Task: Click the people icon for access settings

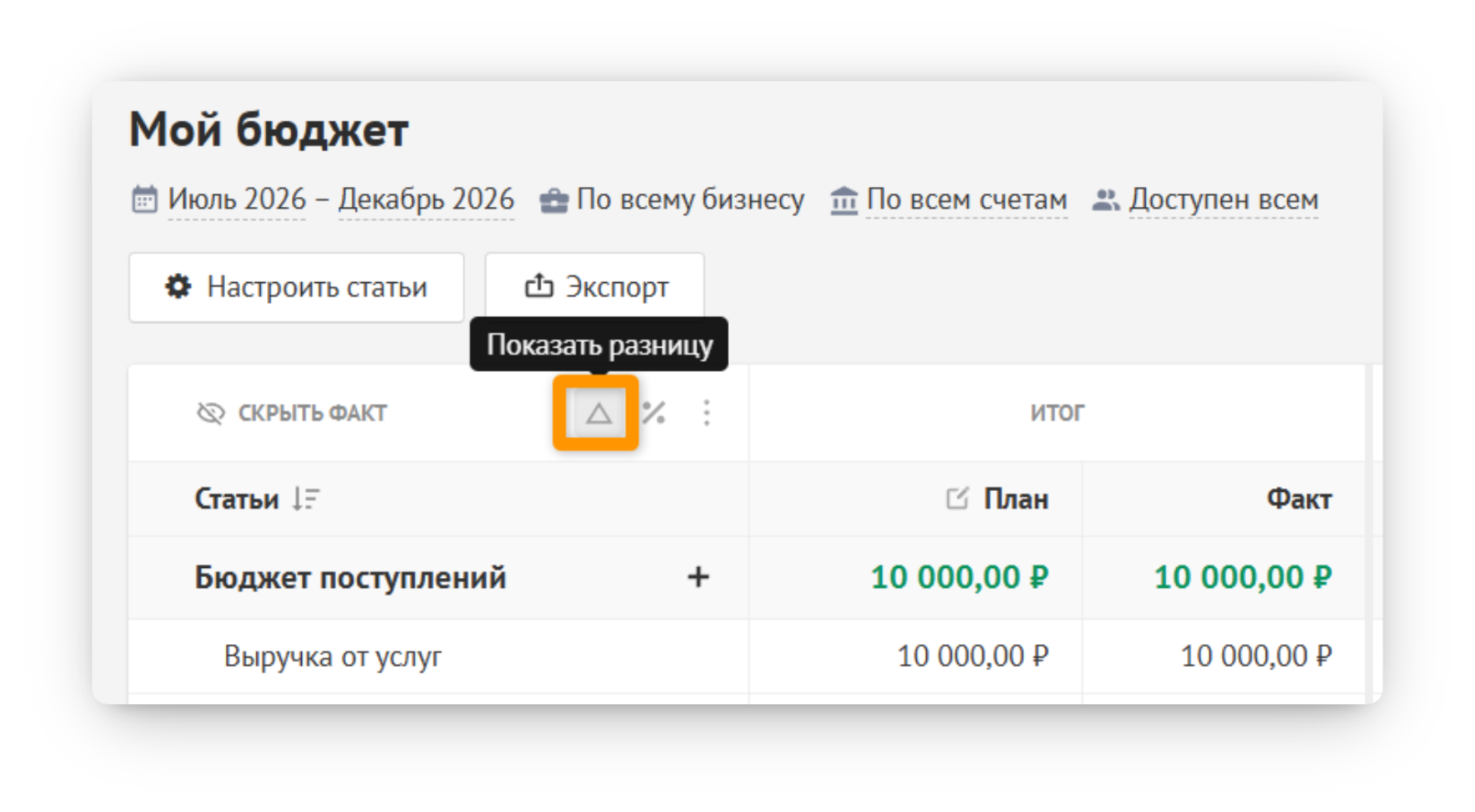Action: [1106, 200]
